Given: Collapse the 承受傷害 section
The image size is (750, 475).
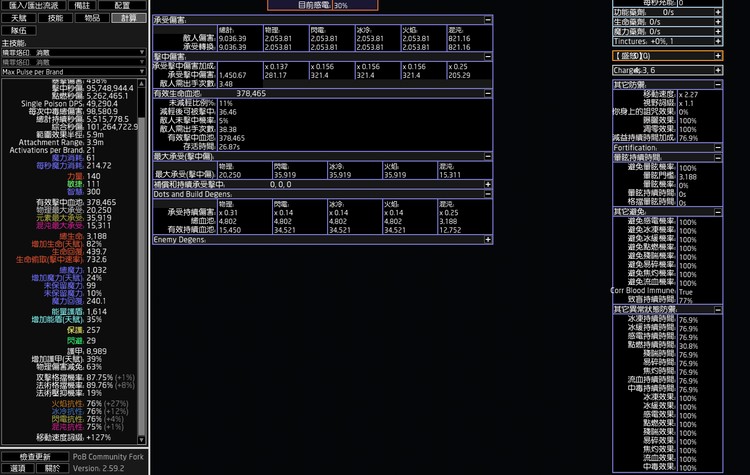Looking at the screenshot, I should 488,20.
